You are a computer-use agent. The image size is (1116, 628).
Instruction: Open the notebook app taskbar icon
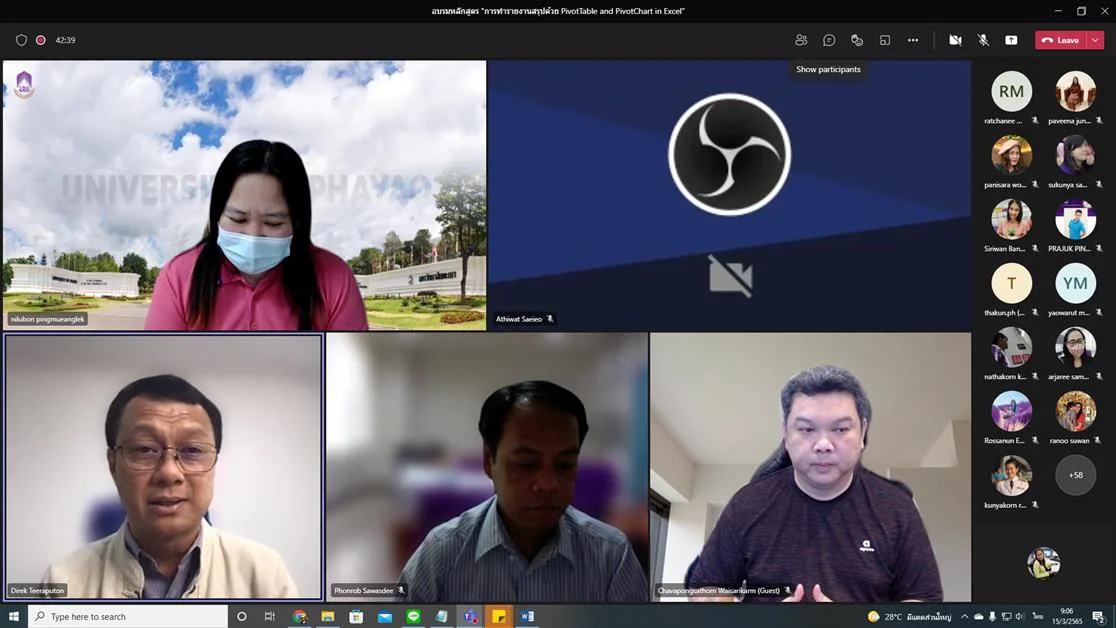pos(442,617)
